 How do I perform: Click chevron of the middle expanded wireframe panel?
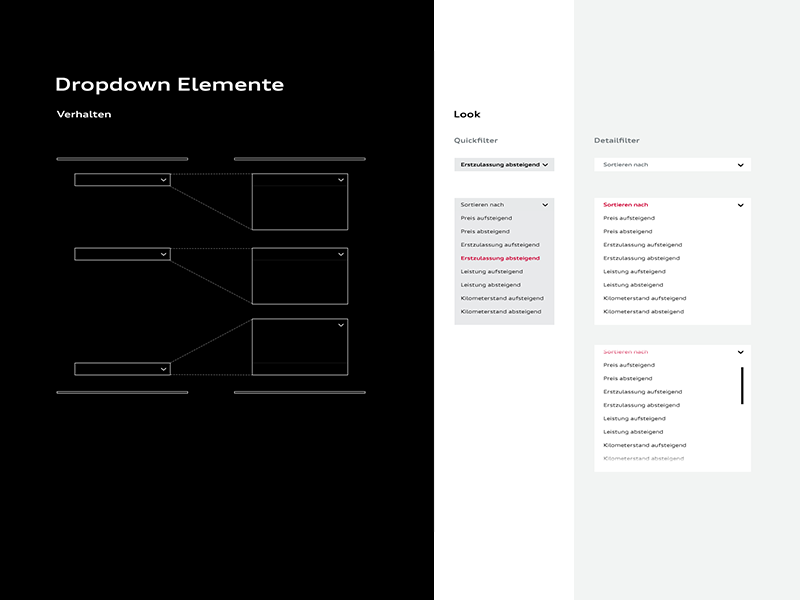(341, 254)
